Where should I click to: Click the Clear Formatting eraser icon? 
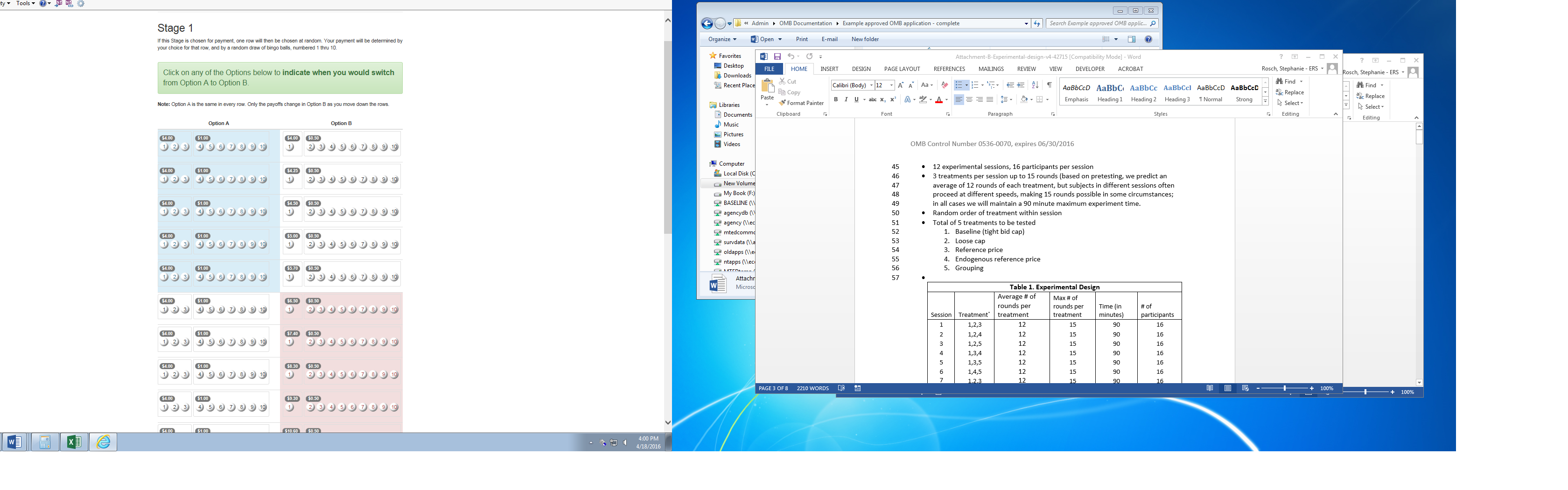coord(944,85)
